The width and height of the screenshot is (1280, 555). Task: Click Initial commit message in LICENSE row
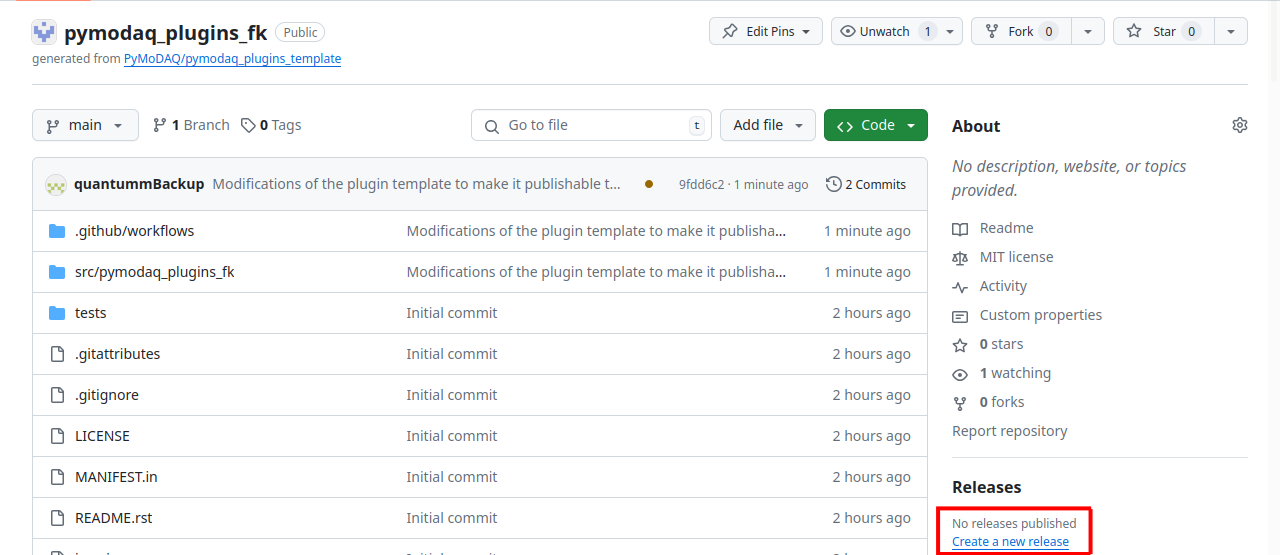[452, 436]
